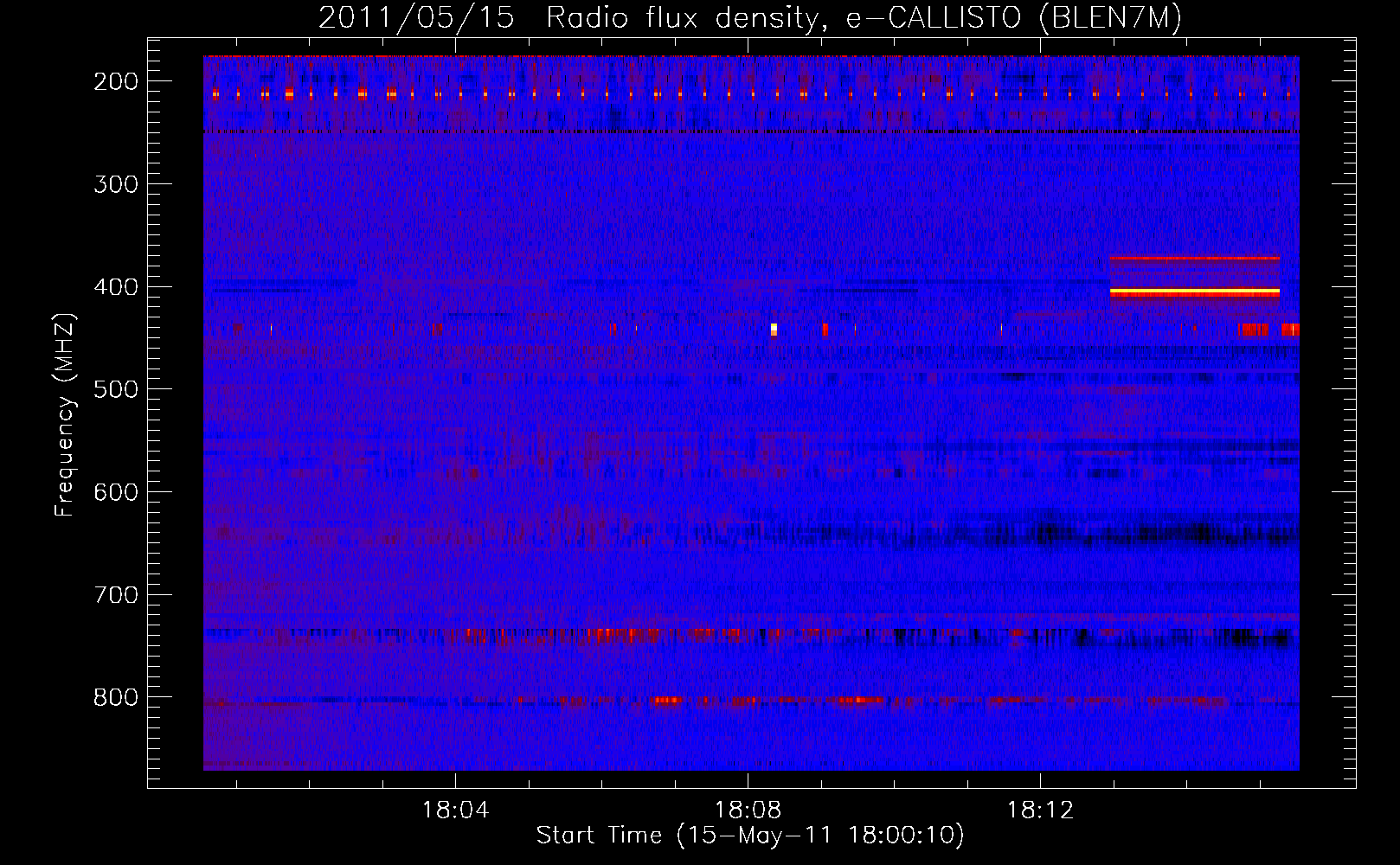Image resolution: width=1400 pixels, height=865 pixels.
Task: Select the 700 frequency tick label
Action: click(x=116, y=595)
